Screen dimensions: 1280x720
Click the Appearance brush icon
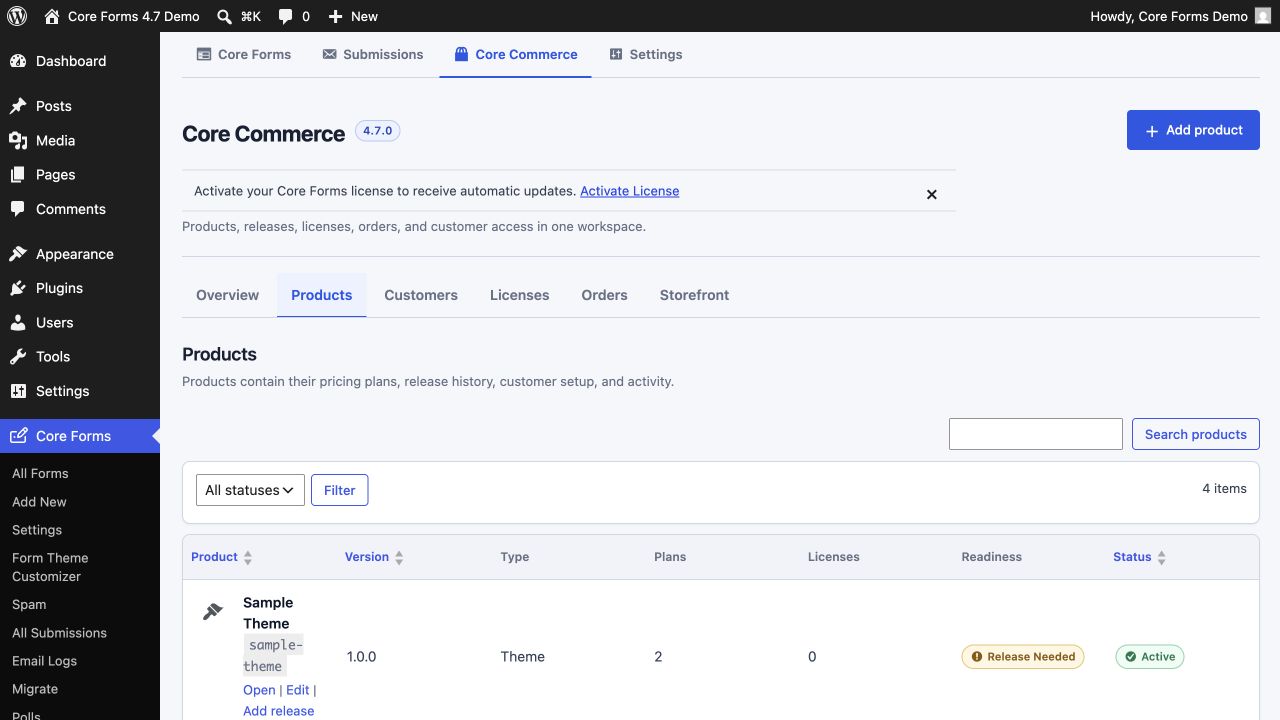18,254
